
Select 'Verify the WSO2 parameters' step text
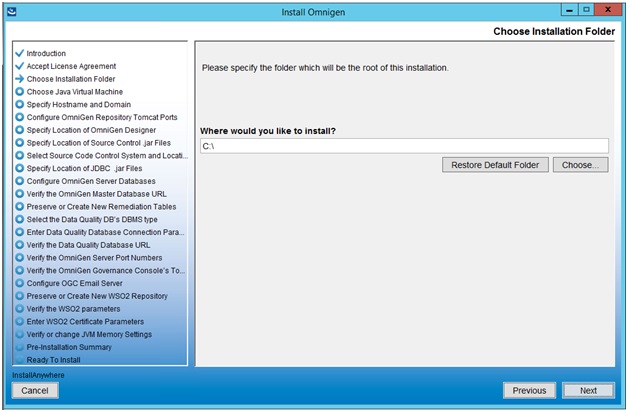point(73,309)
